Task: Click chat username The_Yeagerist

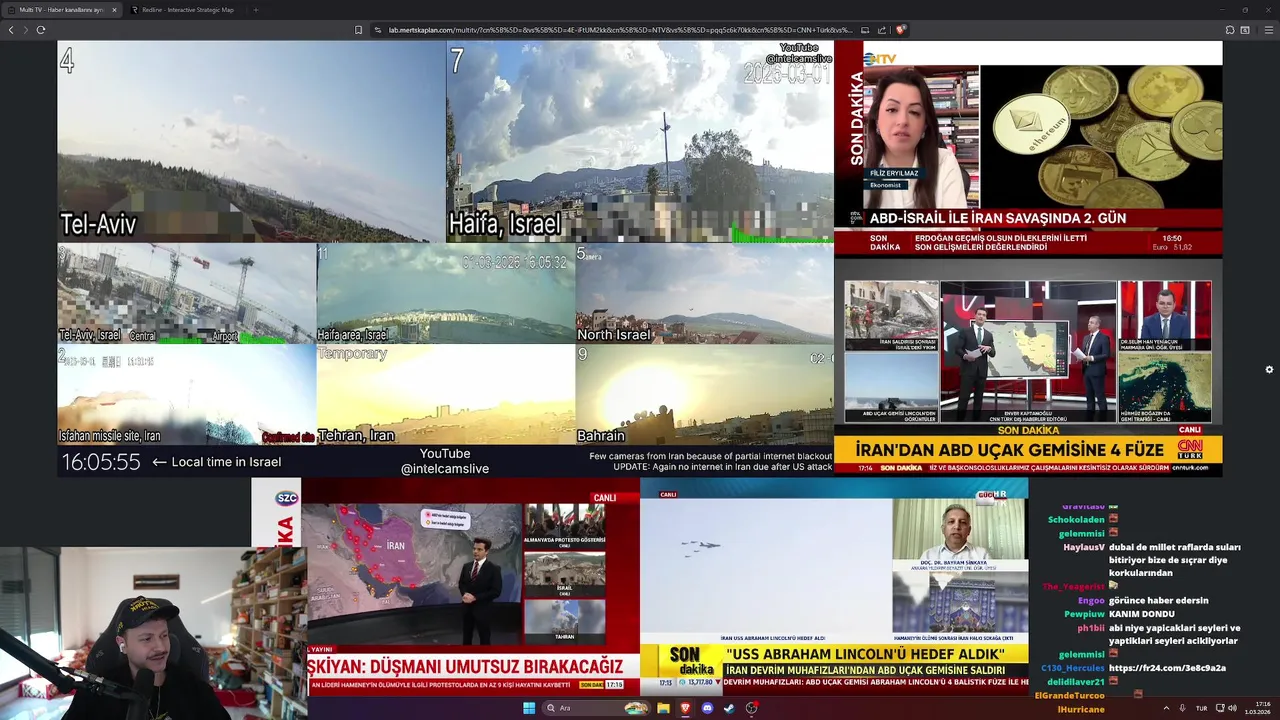Action: coord(1073,587)
